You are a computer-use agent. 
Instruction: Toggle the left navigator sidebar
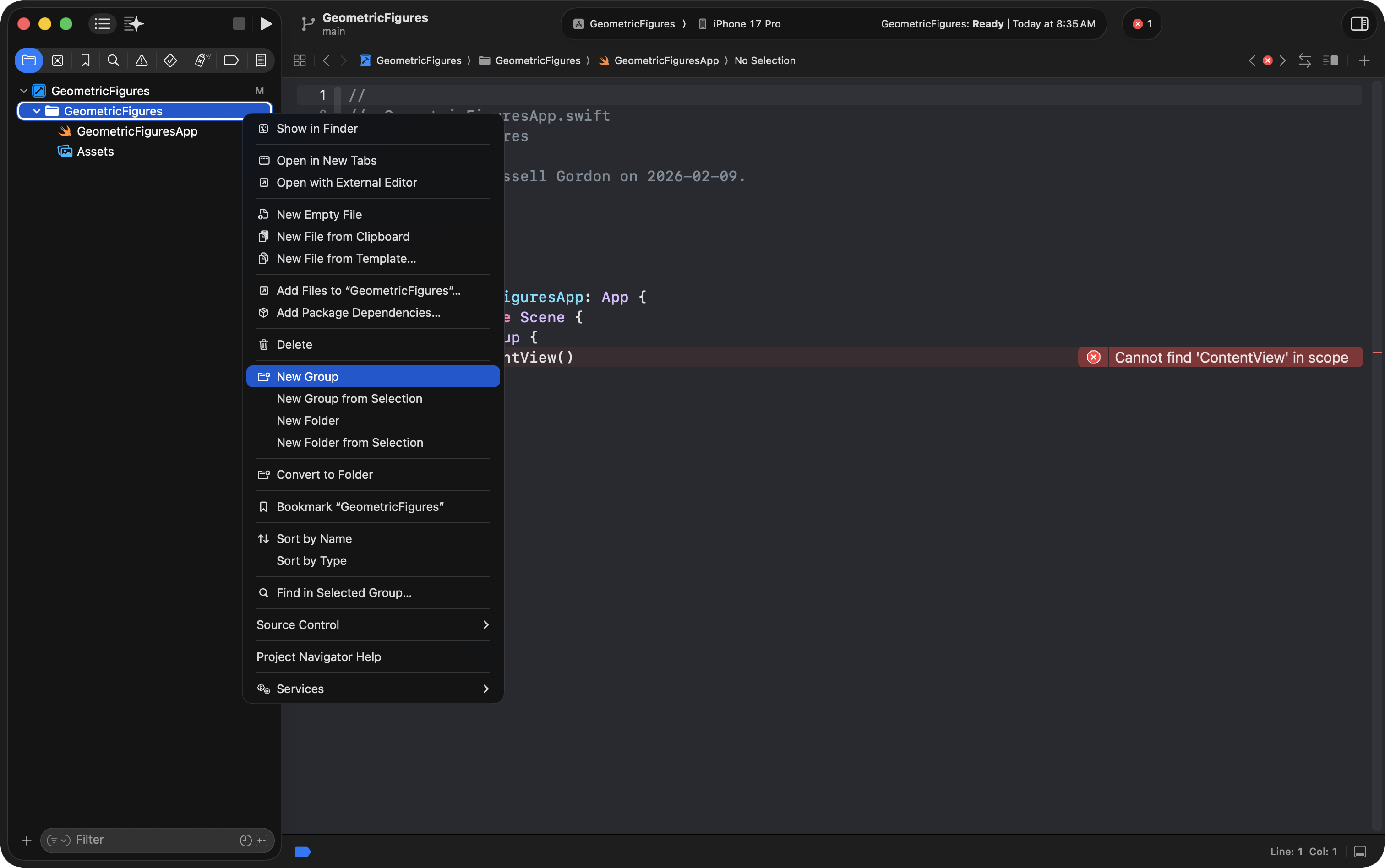tap(102, 23)
